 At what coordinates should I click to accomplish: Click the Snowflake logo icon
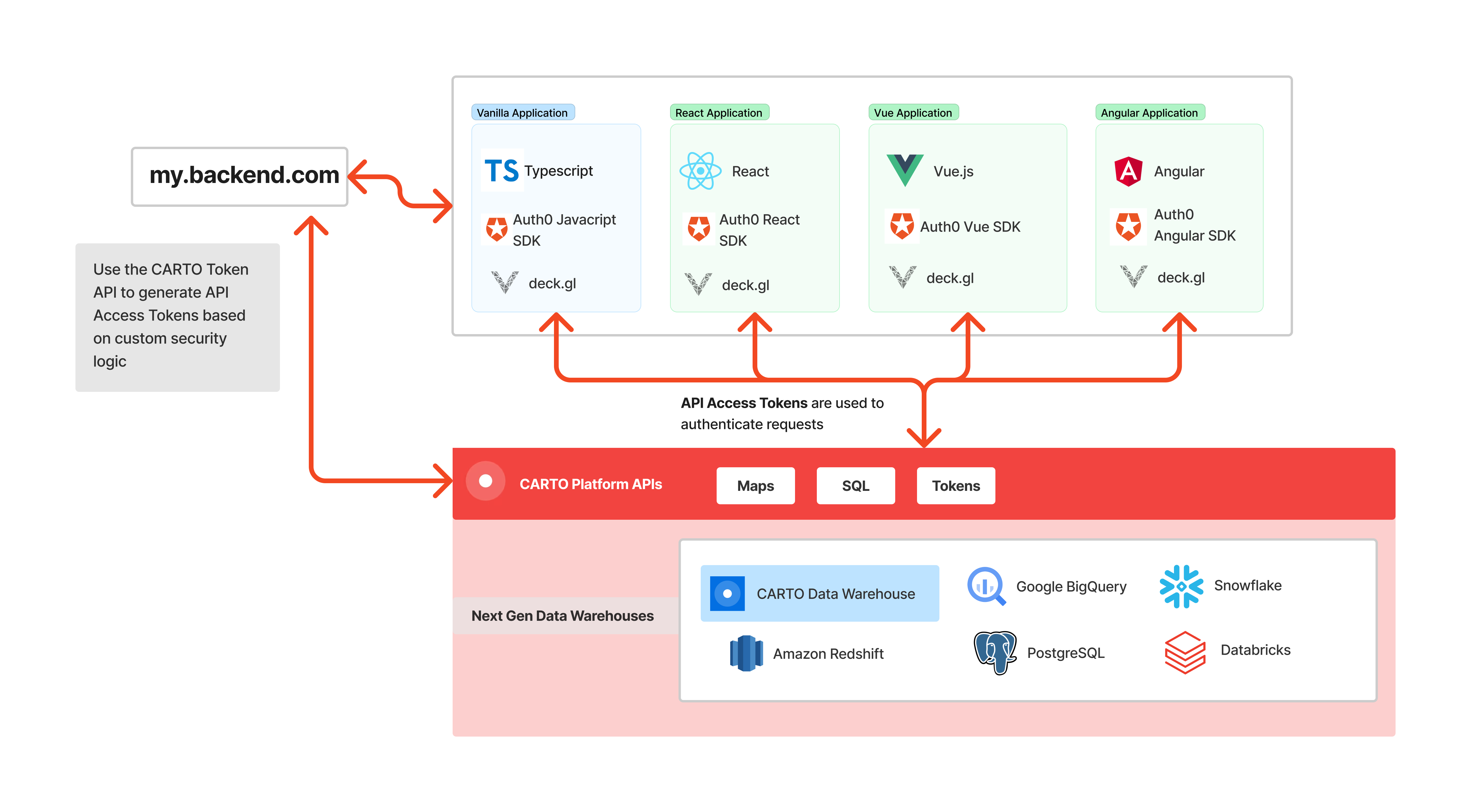pyautogui.click(x=1181, y=586)
